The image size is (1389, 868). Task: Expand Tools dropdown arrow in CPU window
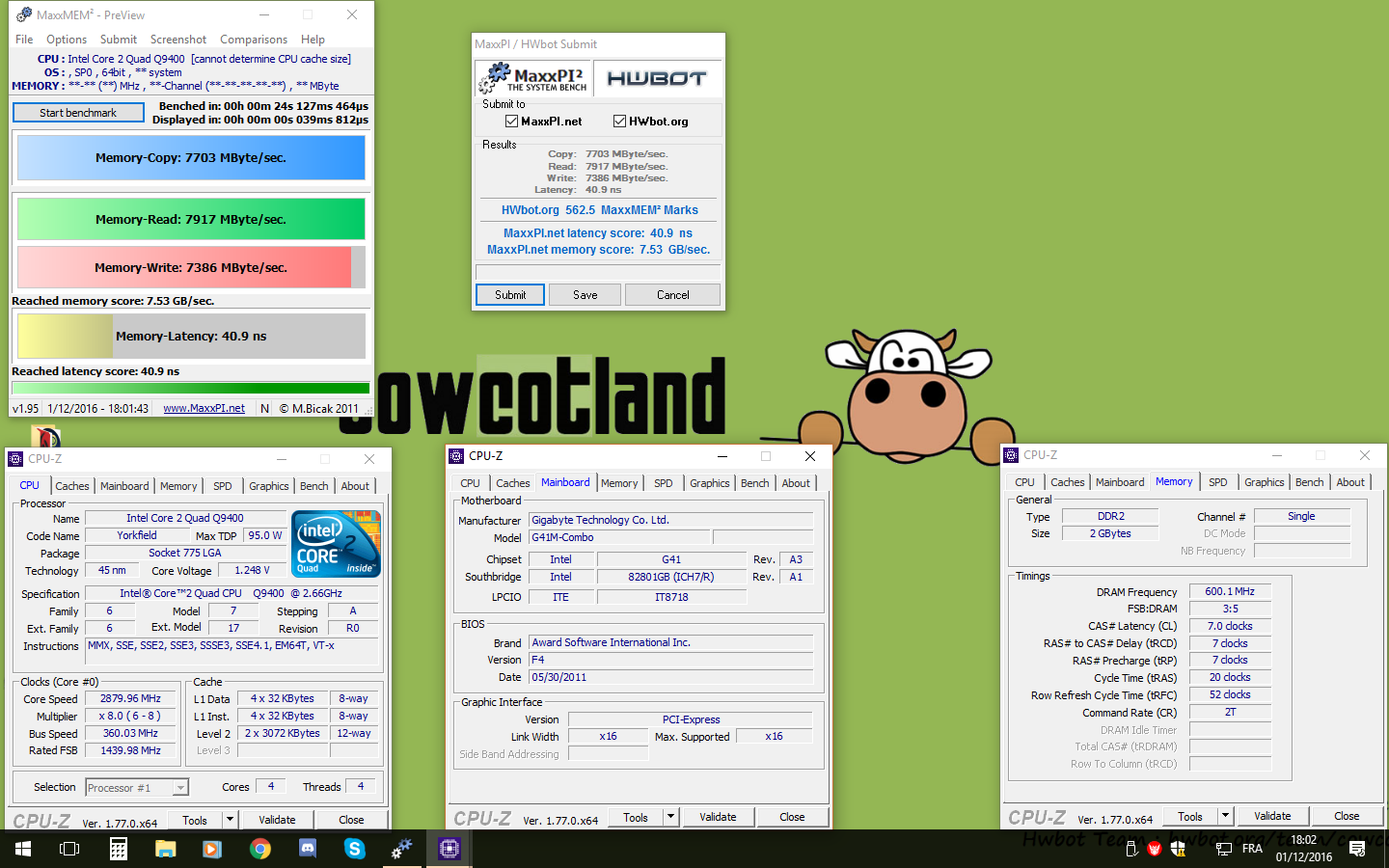230,820
